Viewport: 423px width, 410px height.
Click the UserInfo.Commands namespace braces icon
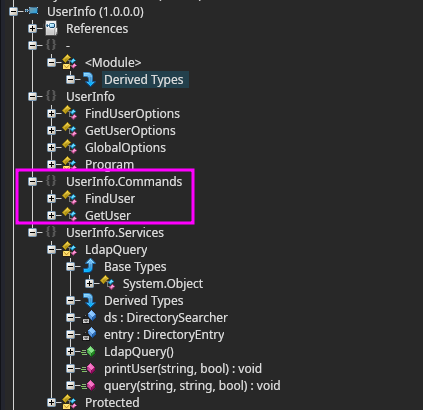coord(51,181)
